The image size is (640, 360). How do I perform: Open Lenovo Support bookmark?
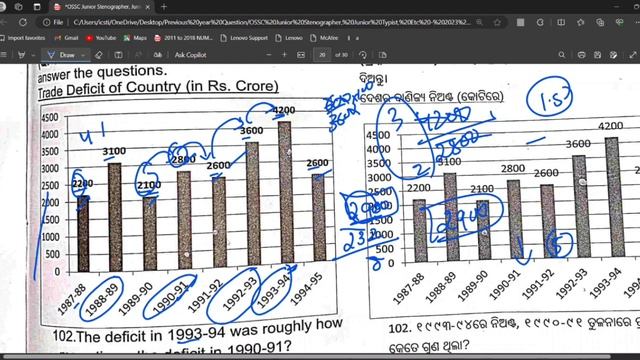click(x=244, y=38)
